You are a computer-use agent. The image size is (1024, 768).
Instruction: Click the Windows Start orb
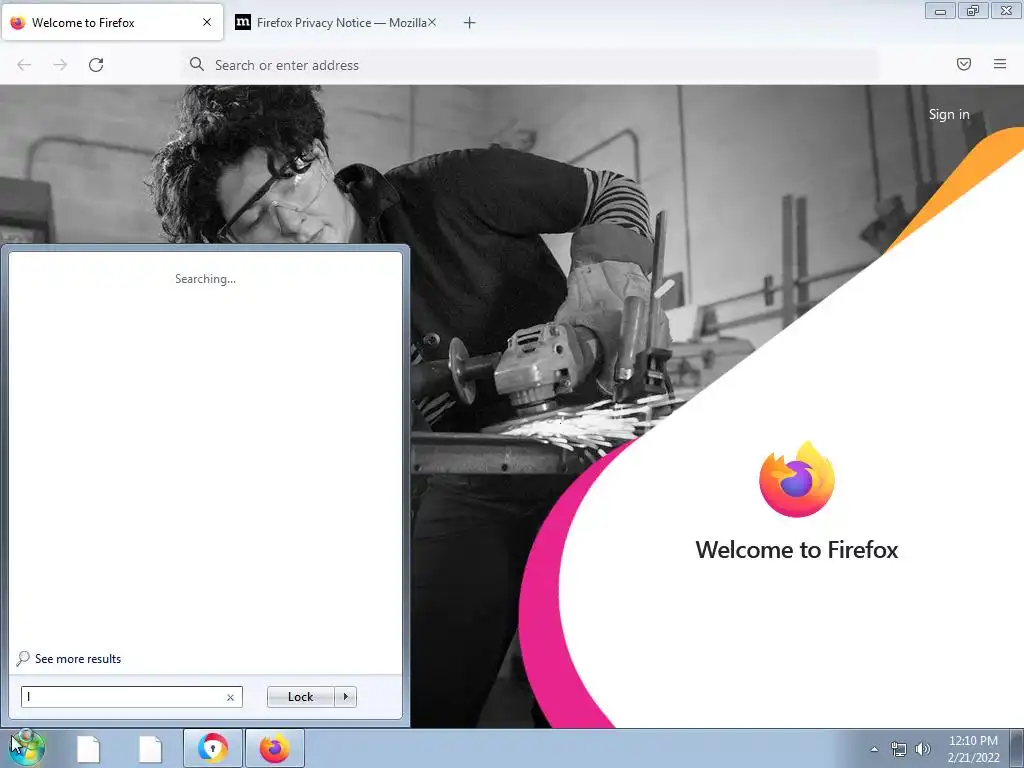(25, 748)
